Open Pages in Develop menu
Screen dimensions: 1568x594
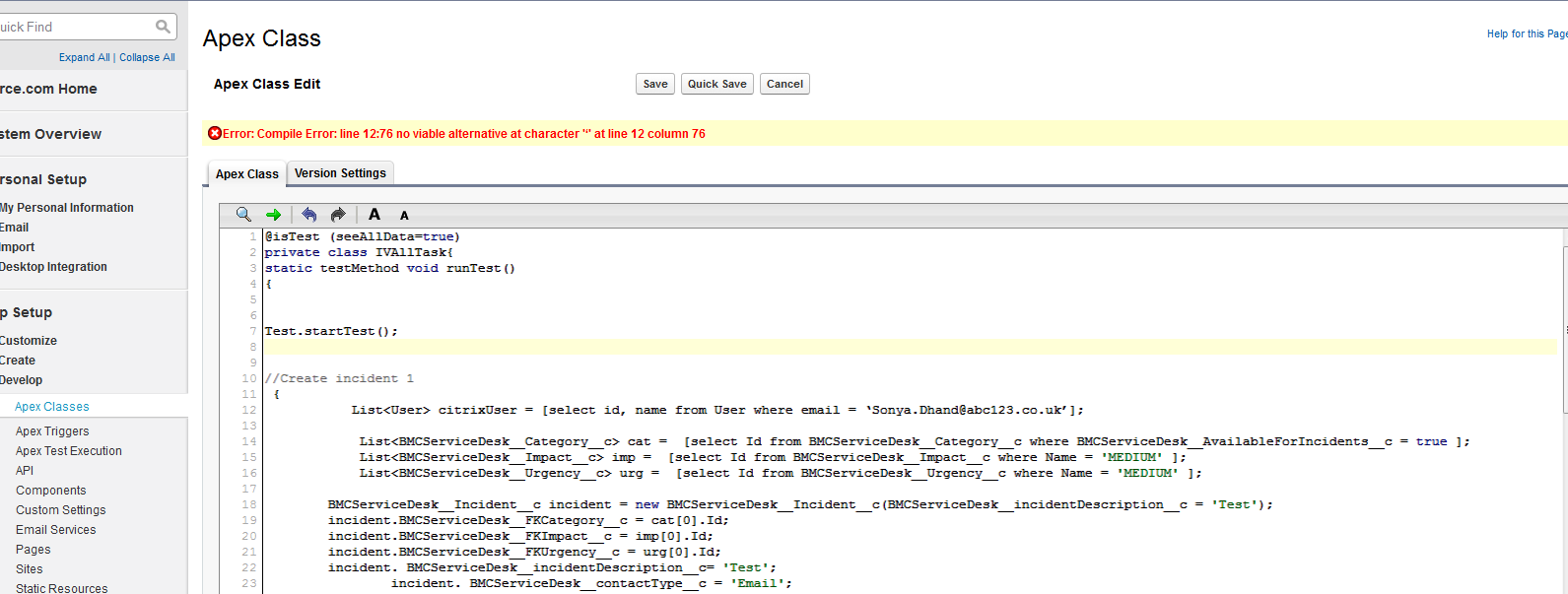coord(34,550)
